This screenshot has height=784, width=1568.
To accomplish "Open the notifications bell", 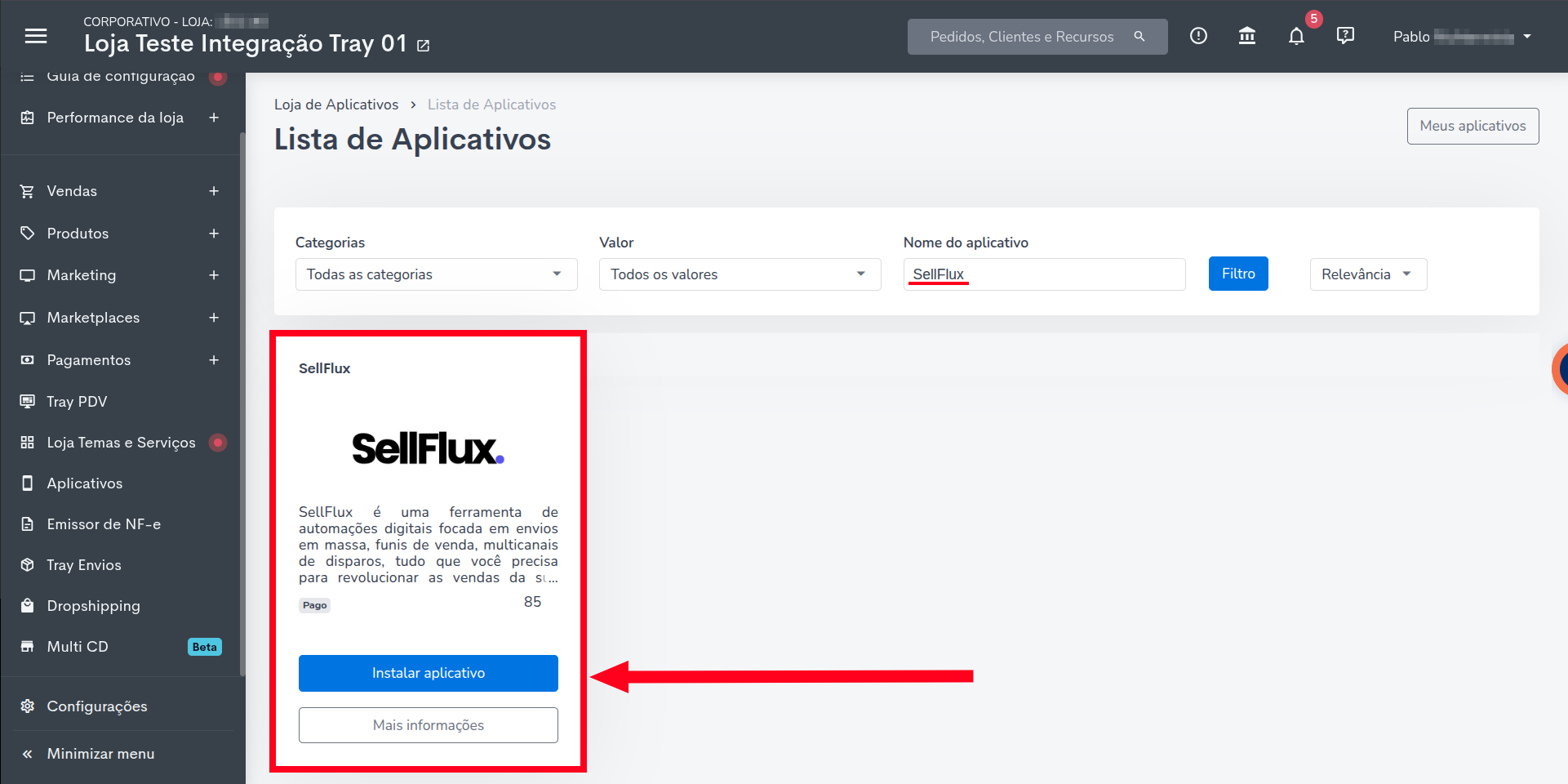I will point(1296,37).
